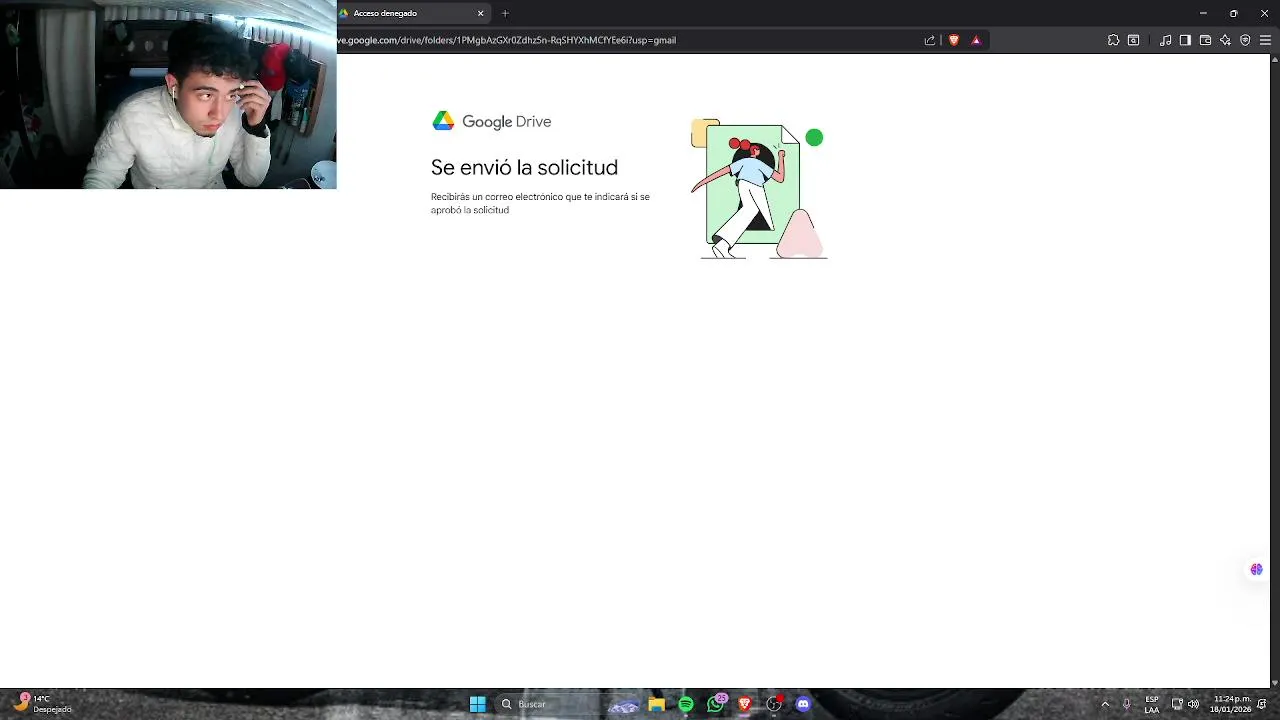Click the microphone icon in system tray
Viewport: 1280px width, 720px height.
click(x=1127, y=704)
